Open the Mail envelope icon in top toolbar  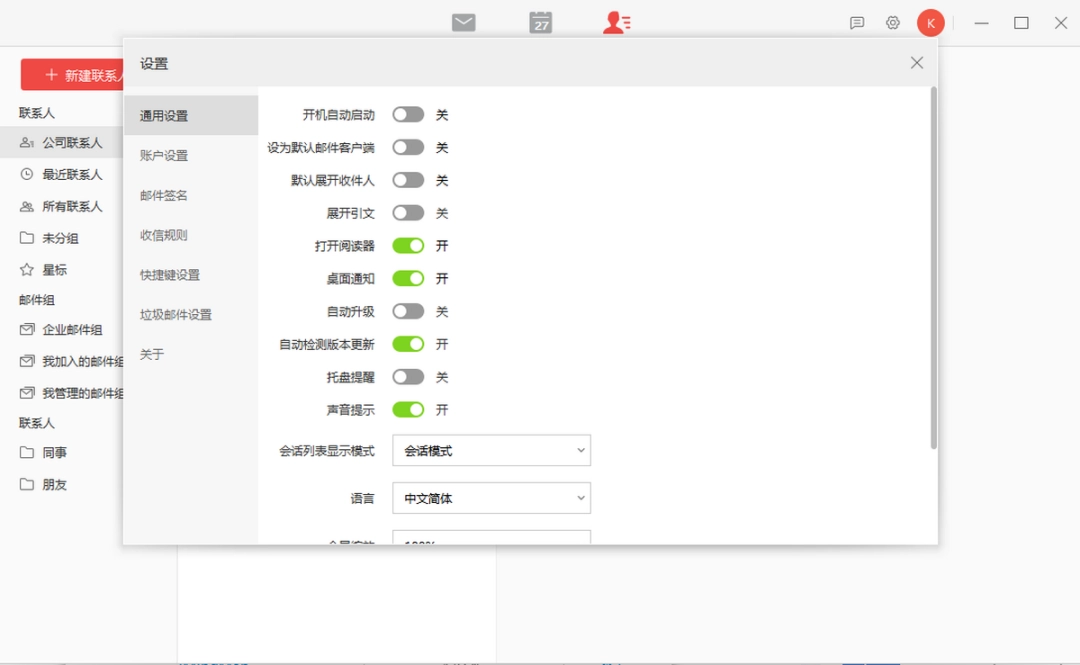coord(463,21)
